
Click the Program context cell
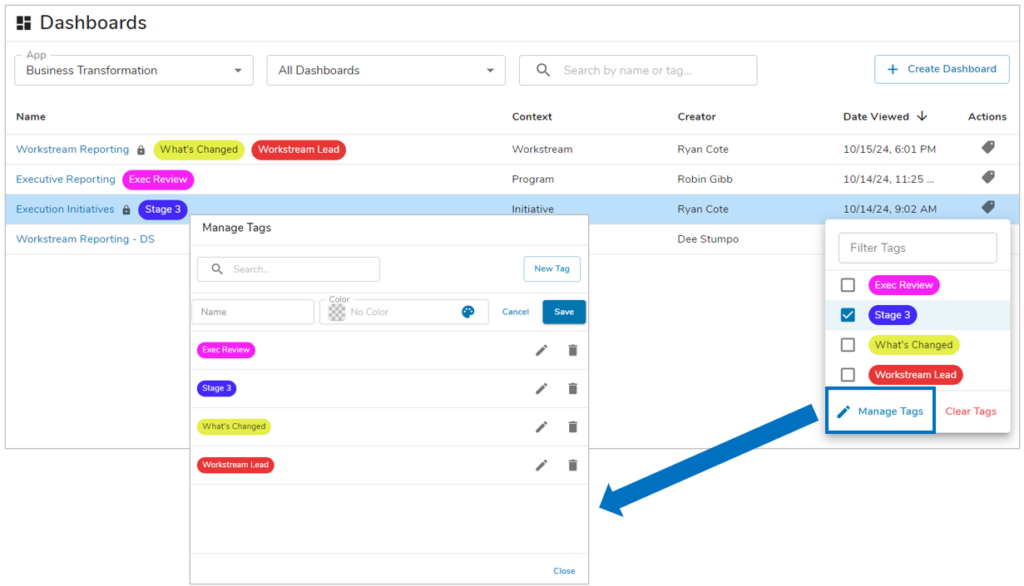click(x=532, y=179)
